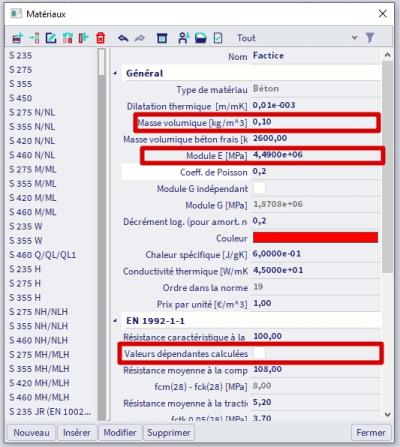This screenshot has height=447, width=400.
Task: Select material S 420 M/ML
Action: [33, 198]
